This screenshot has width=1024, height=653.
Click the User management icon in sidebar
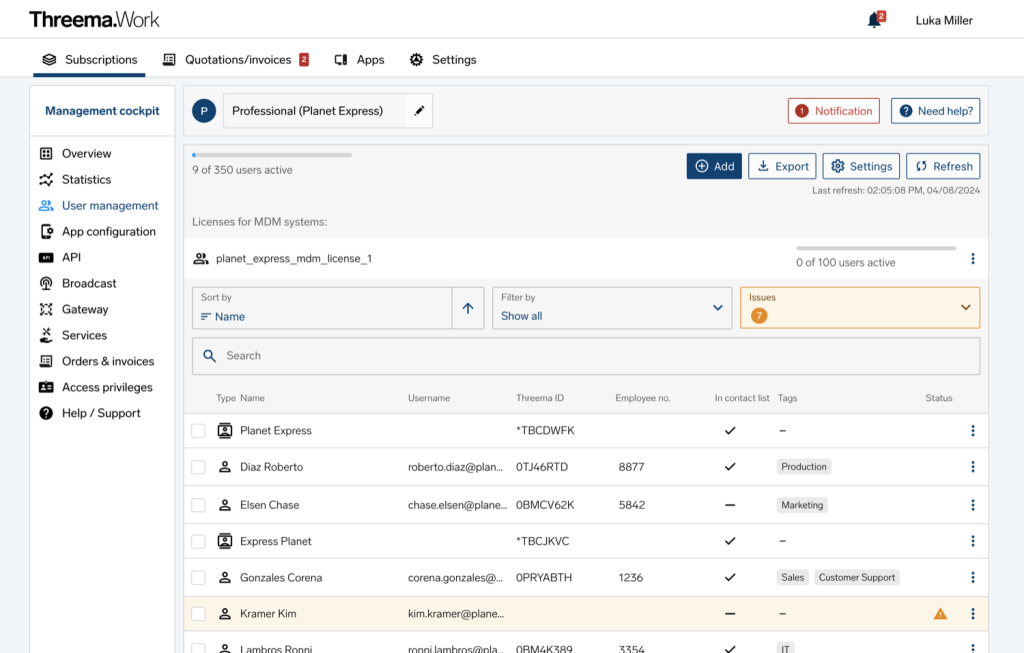coord(44,205)
